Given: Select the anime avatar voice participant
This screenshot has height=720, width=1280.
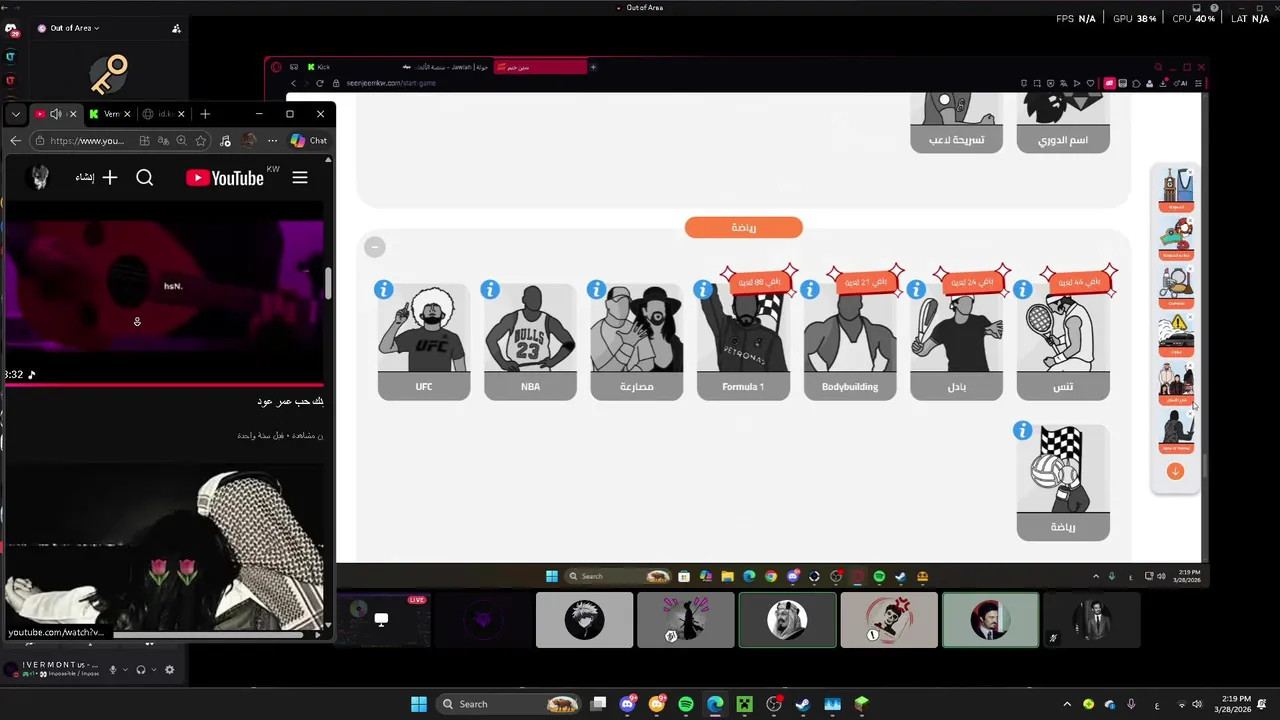Looking at the screenshot, I should (584, 620).
